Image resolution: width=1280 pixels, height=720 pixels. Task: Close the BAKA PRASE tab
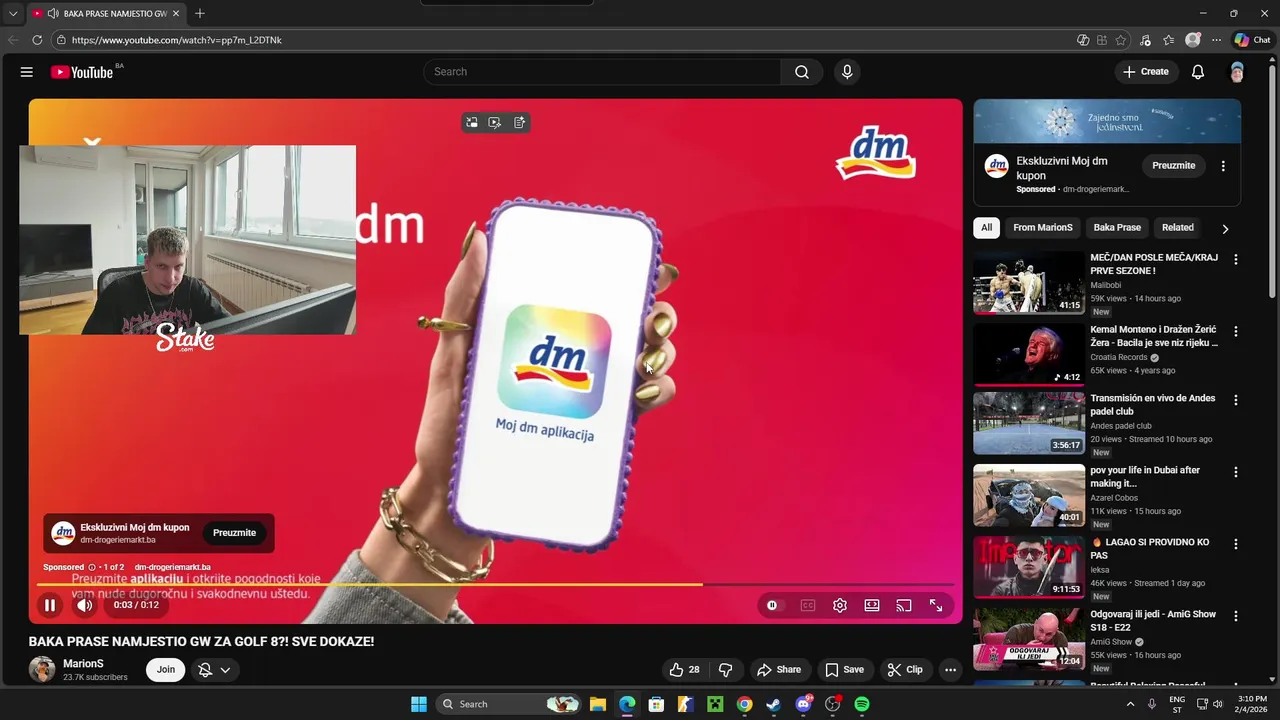[175, 14]
